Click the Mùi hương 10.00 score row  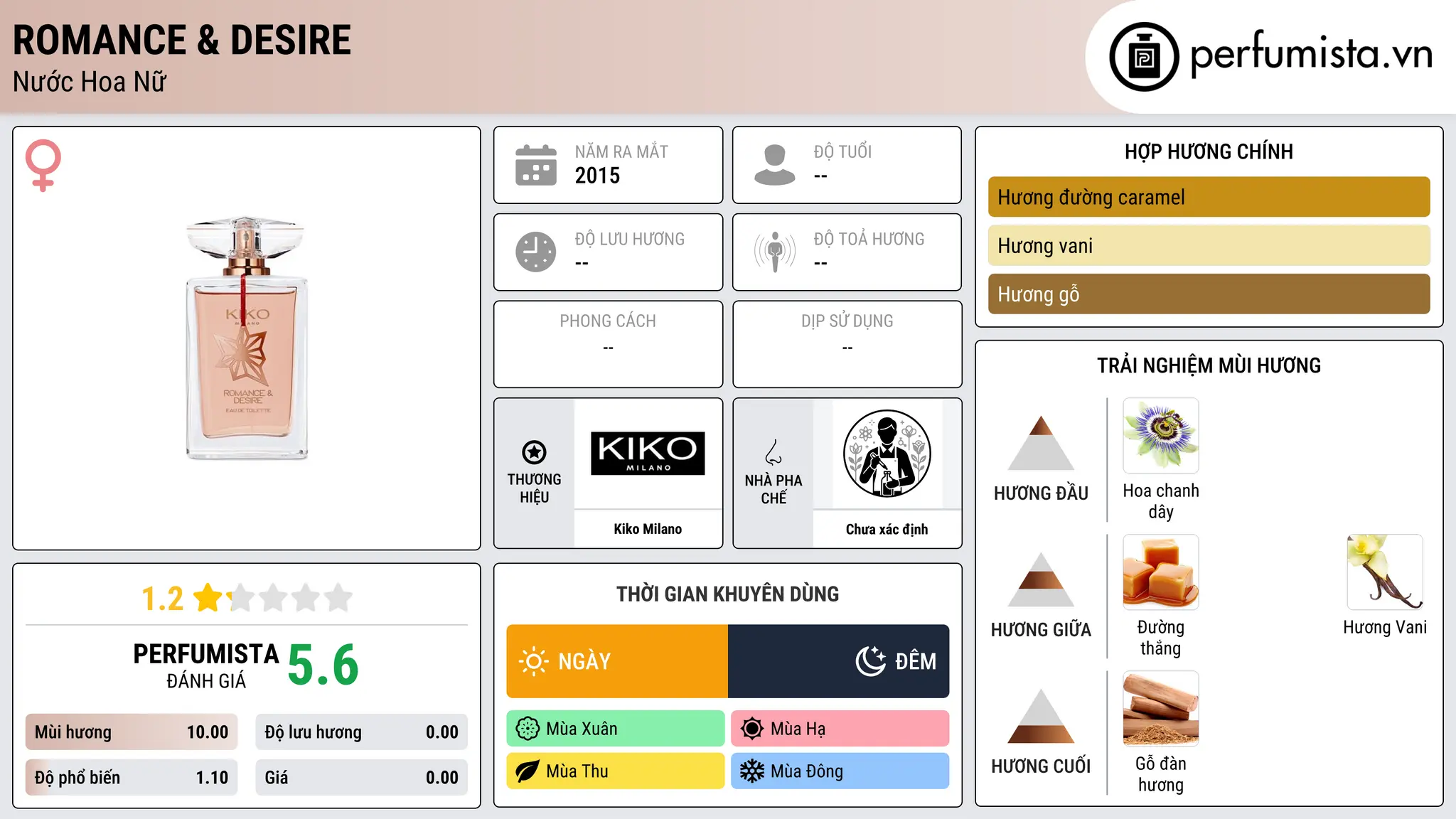pos(132,732)
